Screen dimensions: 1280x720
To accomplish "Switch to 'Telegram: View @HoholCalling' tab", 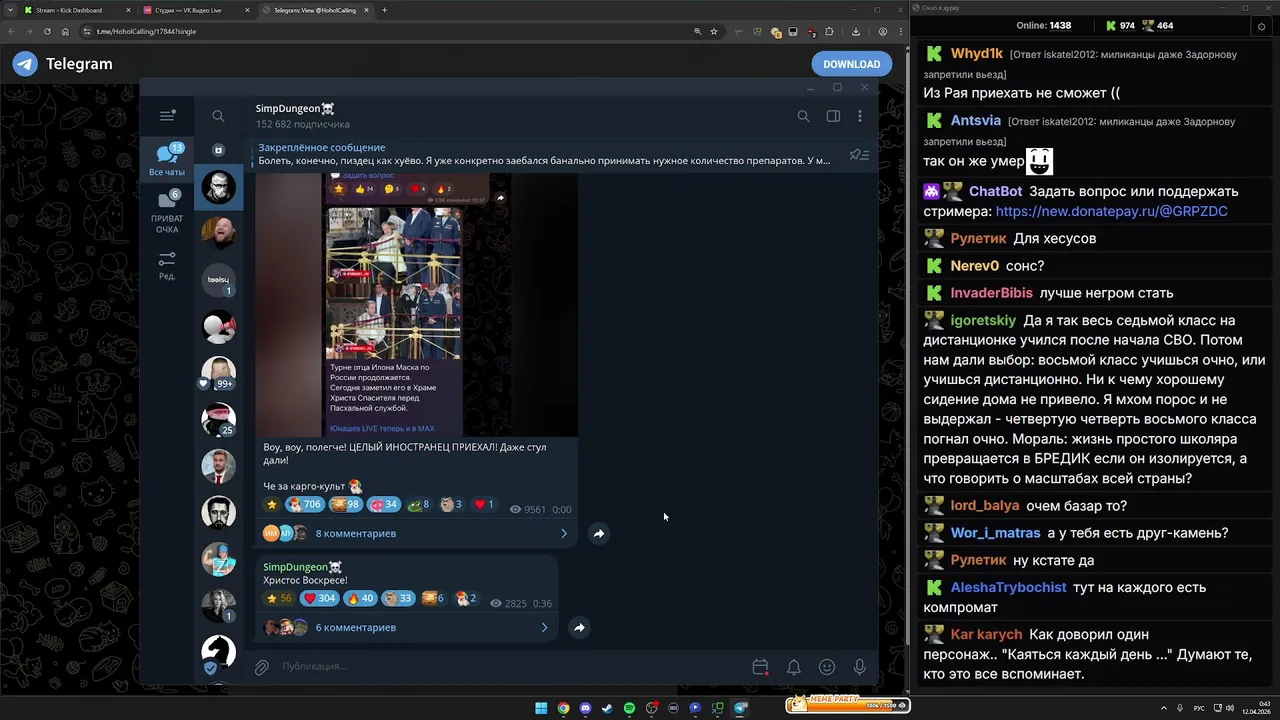I will pyautogui.click(x=315, y=10).
